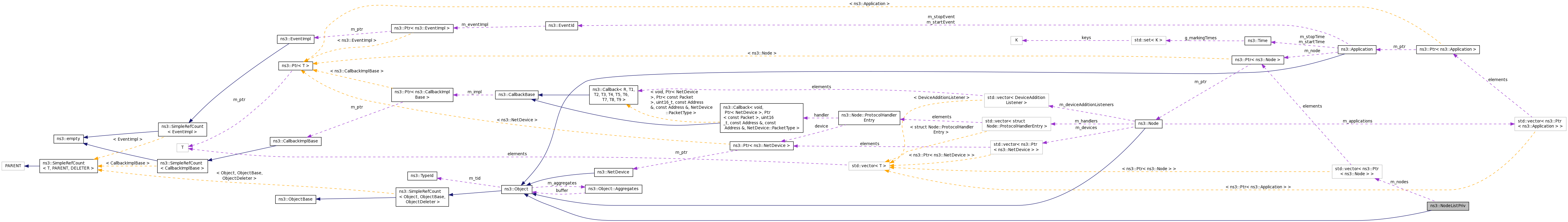Open the ns3::Ptr< ns3::CallbackImplBase > node
1568x222 pixels.
coord(422,94)
